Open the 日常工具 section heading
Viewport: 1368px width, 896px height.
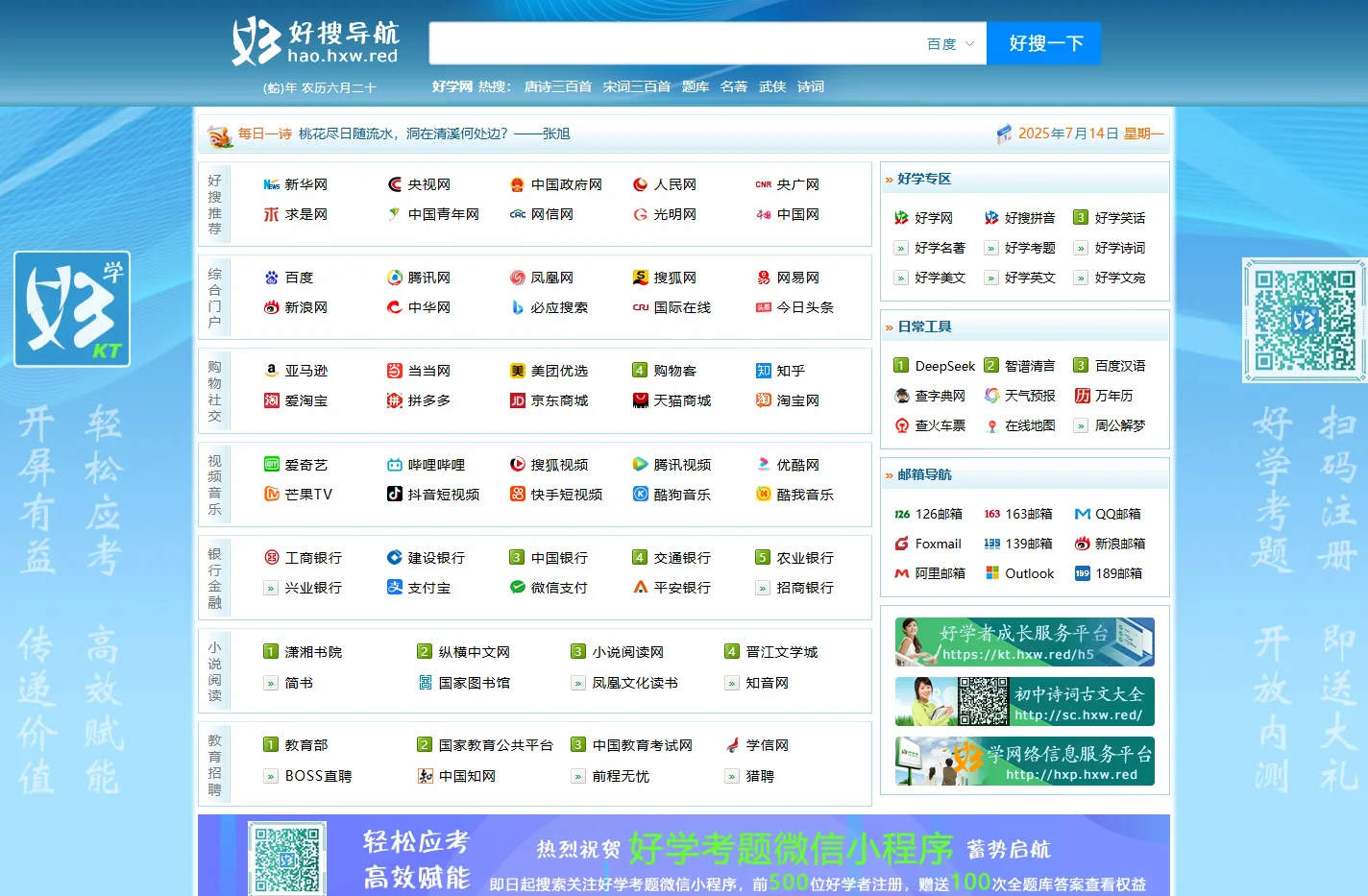pyautogui.click(x=924, y=327)
